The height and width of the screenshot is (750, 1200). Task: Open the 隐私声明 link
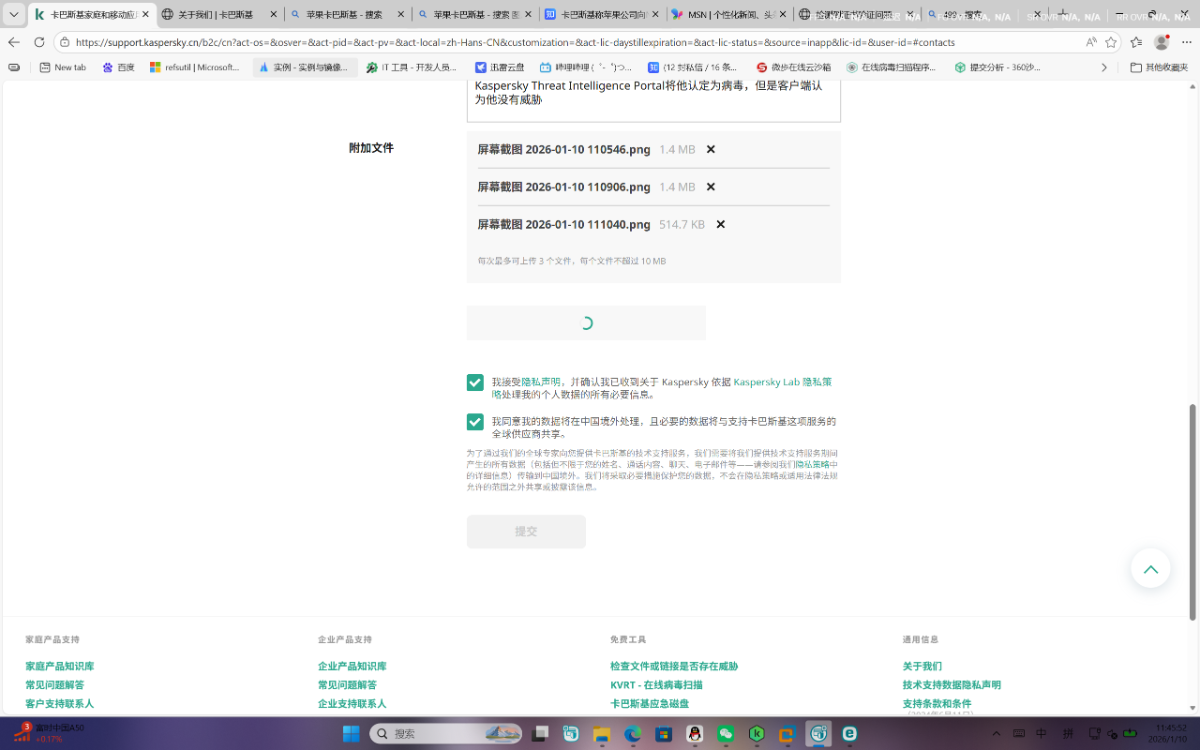(x=541, y=382)
